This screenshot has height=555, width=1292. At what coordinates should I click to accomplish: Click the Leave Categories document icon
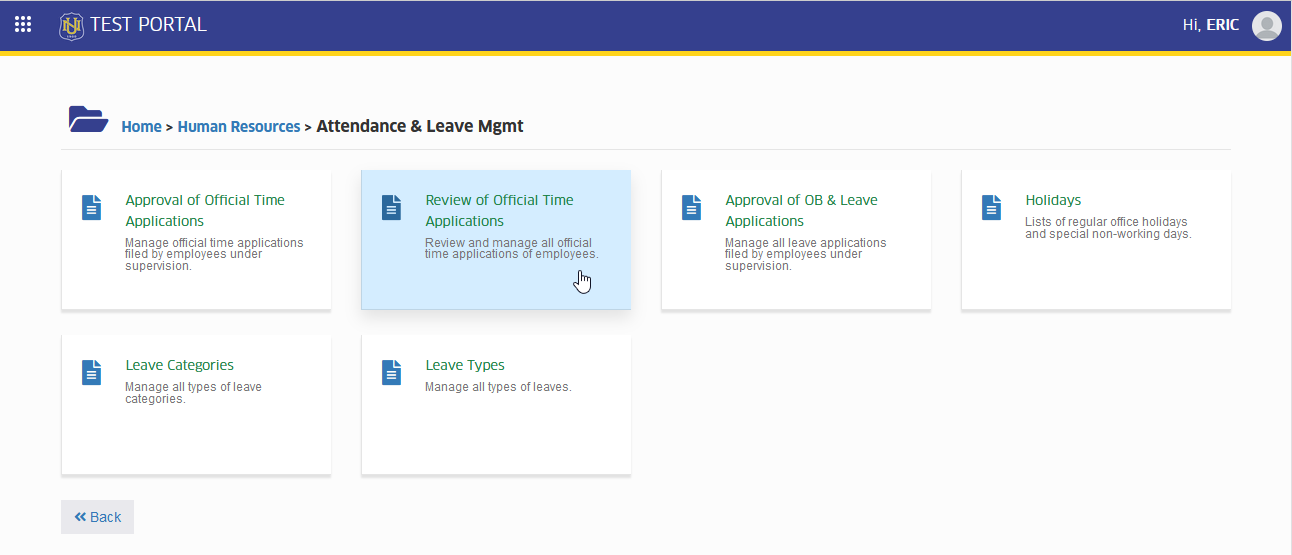pos(92,372)
